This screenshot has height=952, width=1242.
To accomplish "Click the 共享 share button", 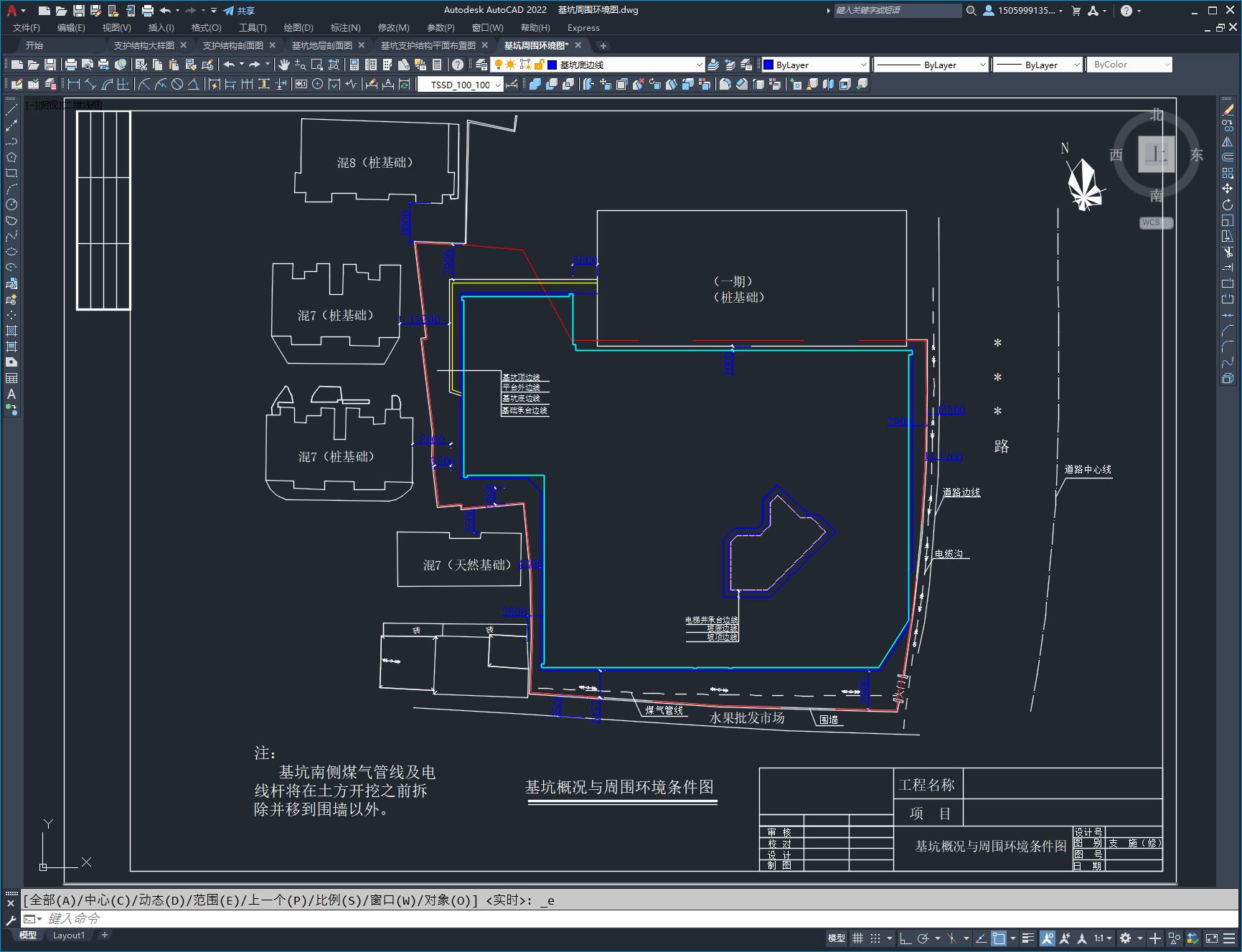I will click(239, 11).
